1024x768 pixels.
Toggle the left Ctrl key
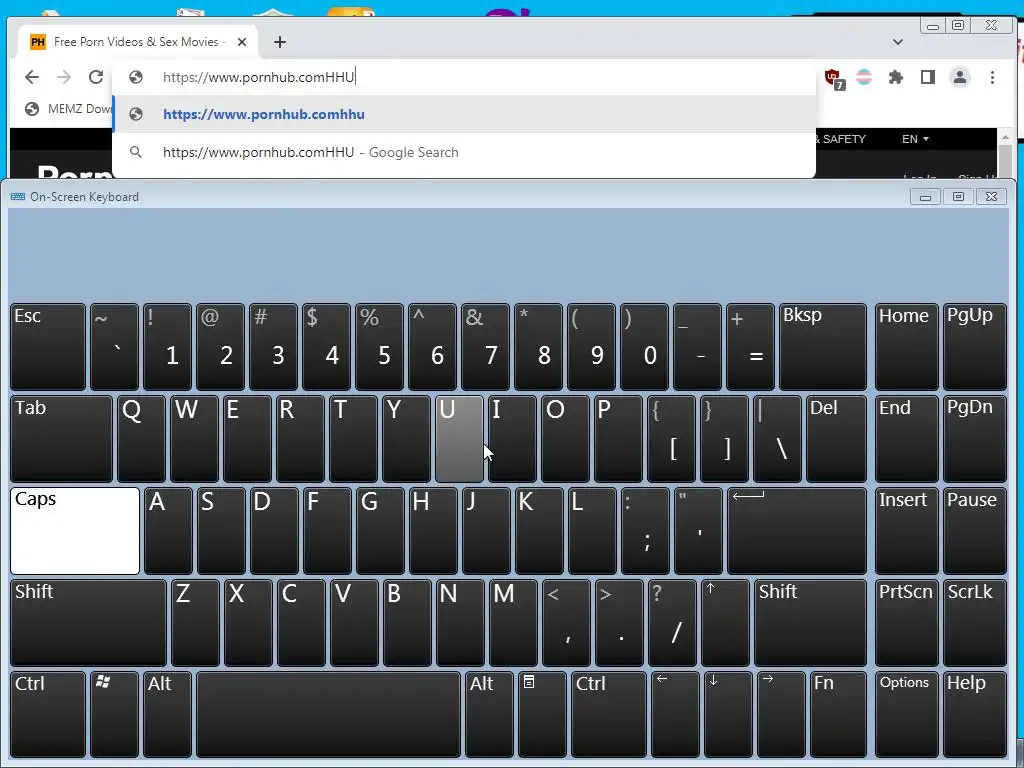48,714
